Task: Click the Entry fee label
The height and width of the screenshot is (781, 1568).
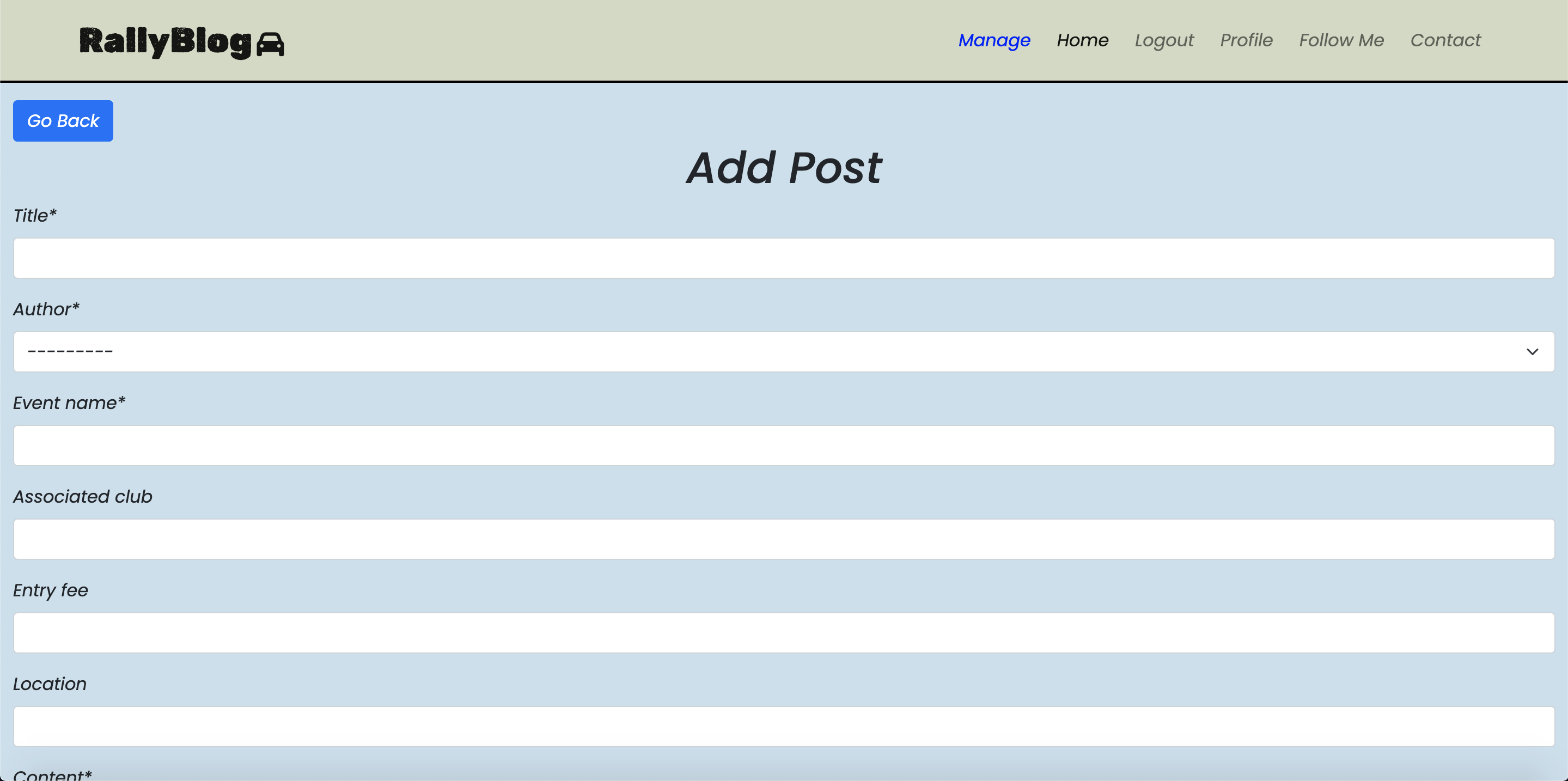Action: [x=51, y=590]
